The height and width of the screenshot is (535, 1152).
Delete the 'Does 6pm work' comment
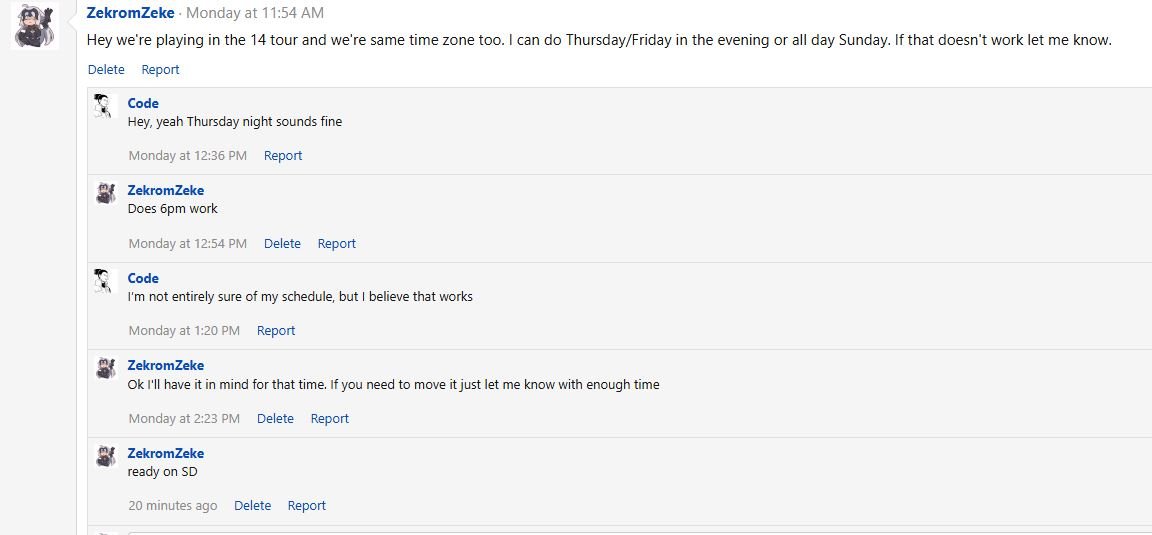282,243
